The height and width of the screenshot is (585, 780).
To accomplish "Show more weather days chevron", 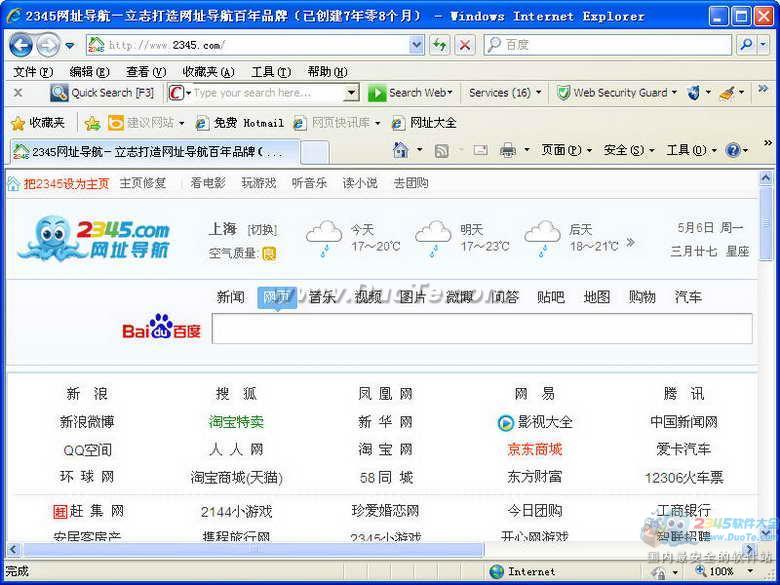I will (x=630, y=242).
